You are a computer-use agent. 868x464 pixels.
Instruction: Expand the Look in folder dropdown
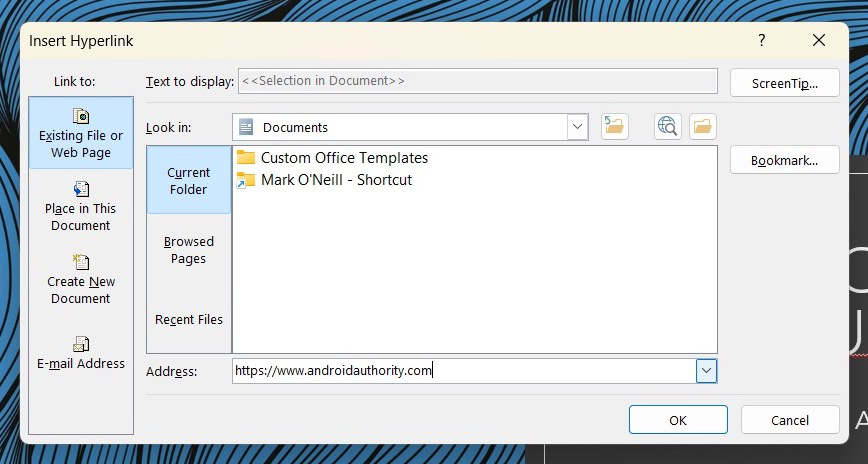[577, 127]
